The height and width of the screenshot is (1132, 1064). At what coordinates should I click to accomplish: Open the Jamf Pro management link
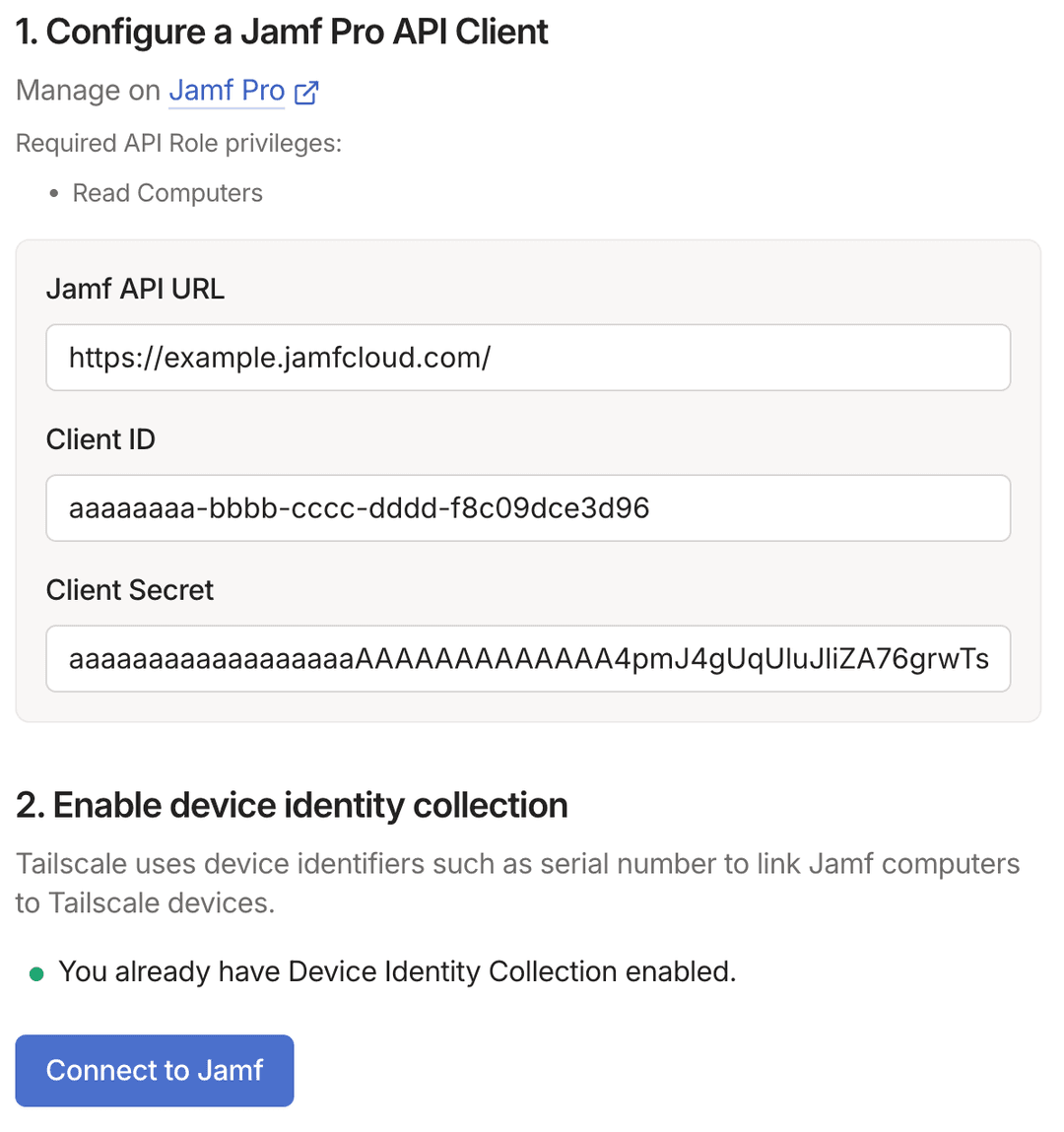226,91
